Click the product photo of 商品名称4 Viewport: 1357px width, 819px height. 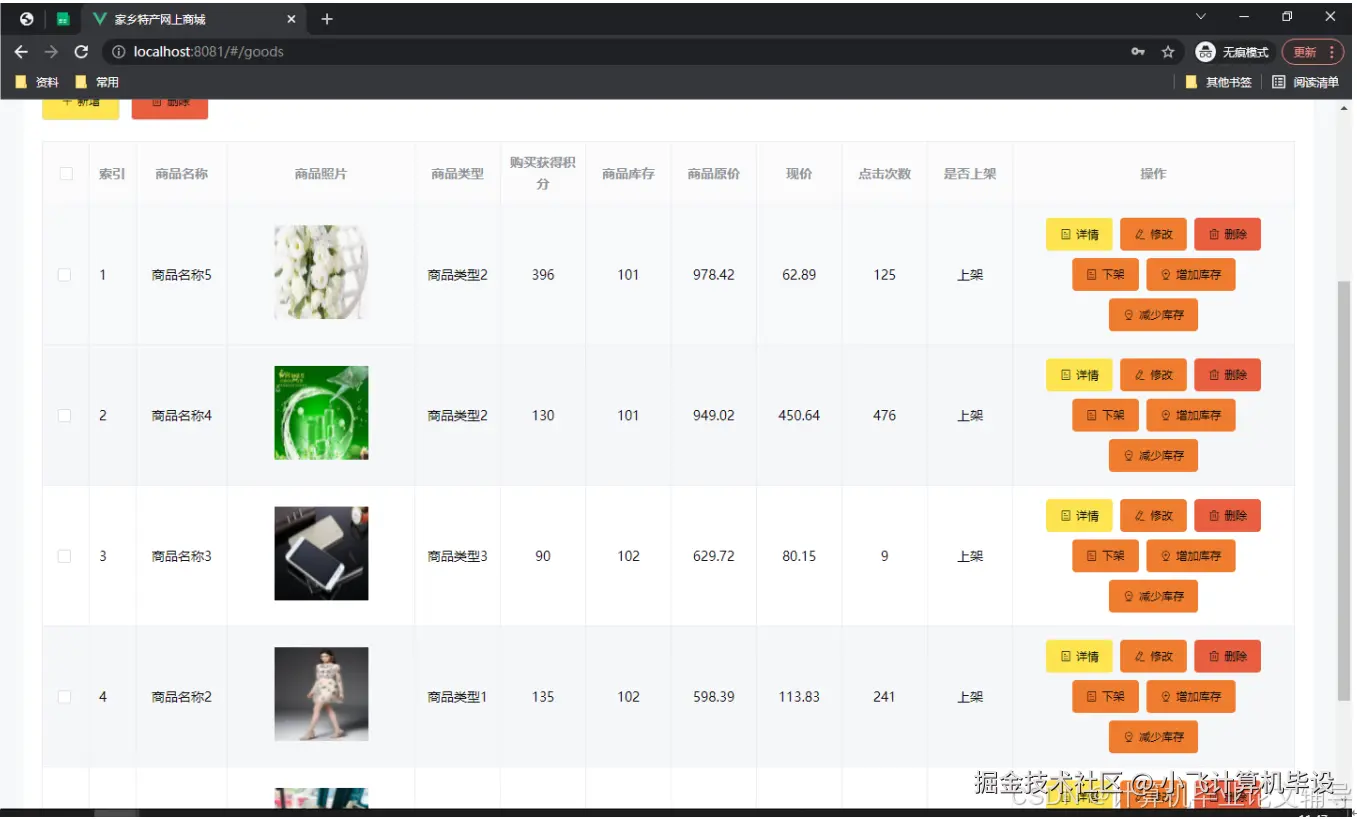(x=320, y=412)
